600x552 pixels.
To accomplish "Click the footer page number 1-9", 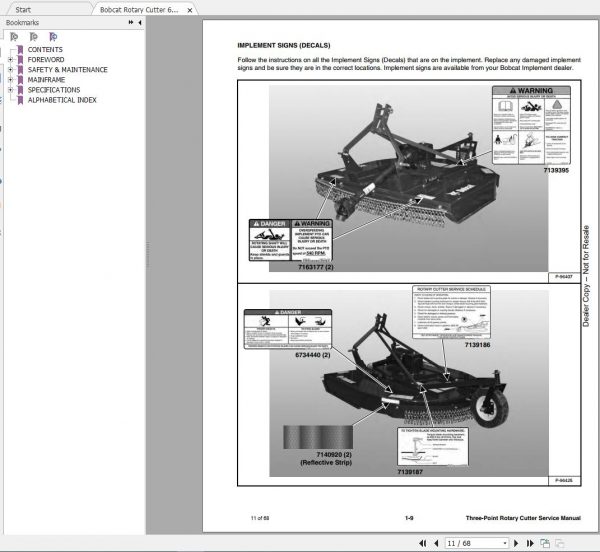I will click(409, 518).
